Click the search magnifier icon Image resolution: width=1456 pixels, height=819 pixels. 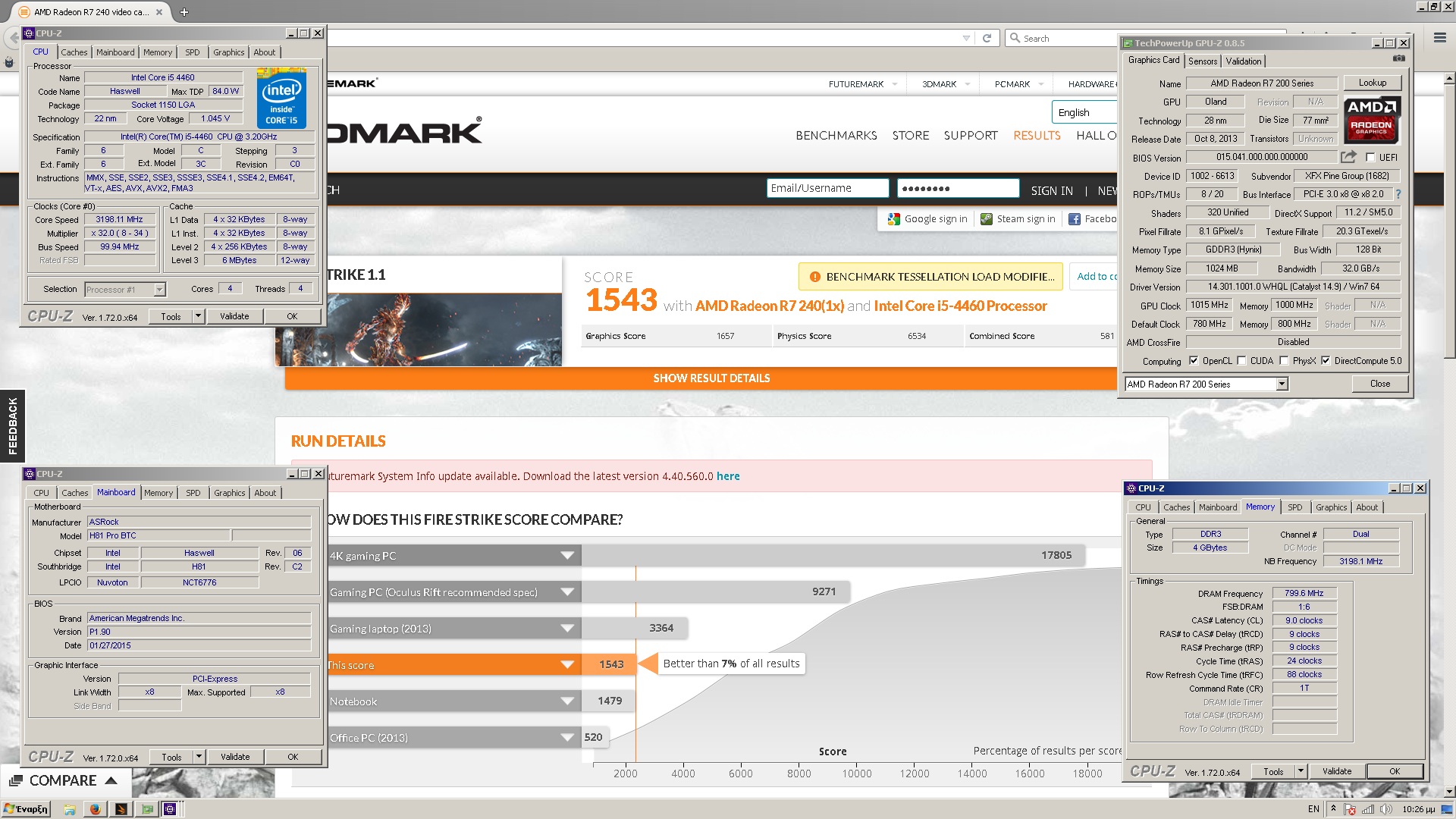click(x=1015, y=38)
